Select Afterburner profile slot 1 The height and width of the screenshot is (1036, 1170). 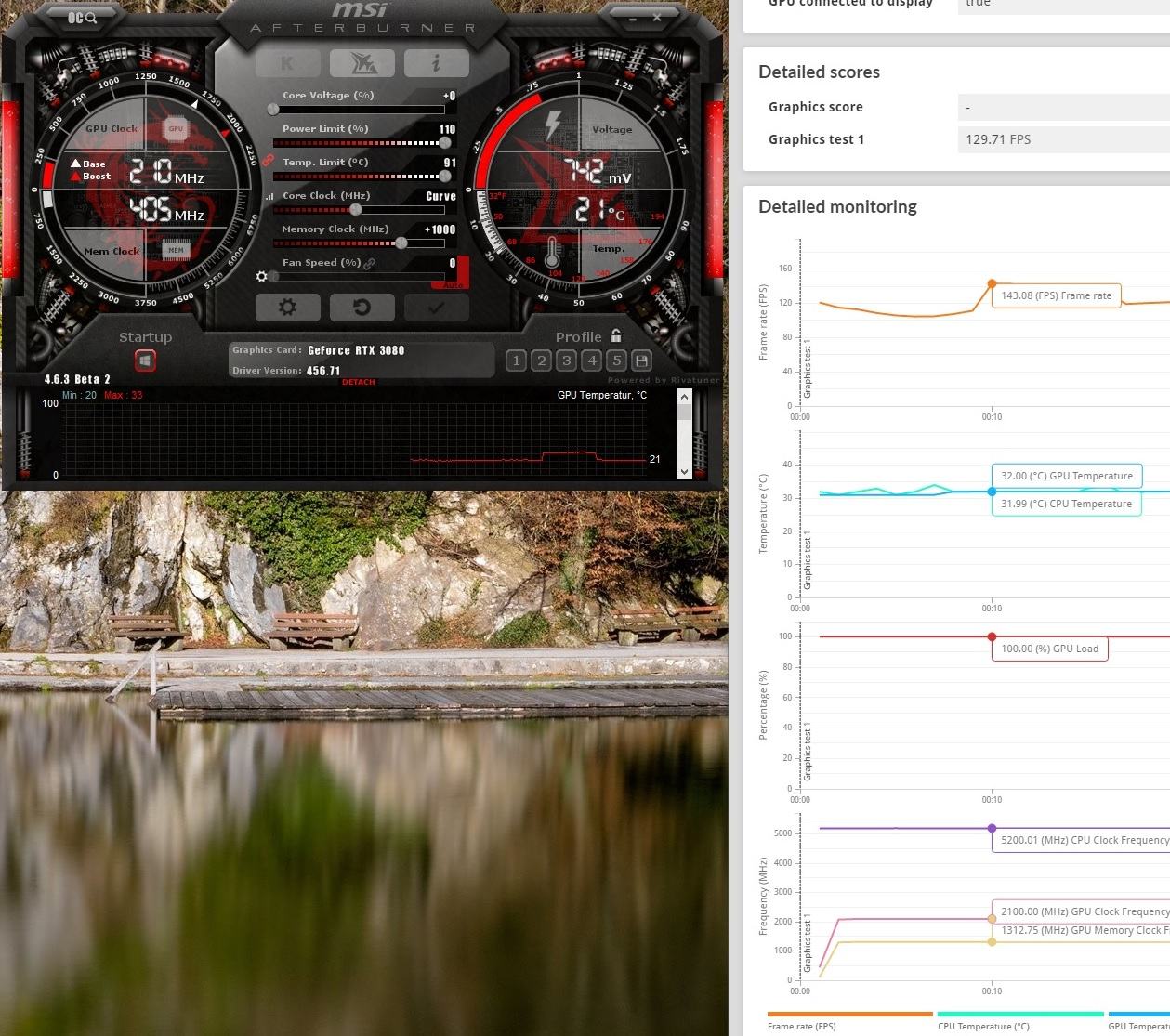click(x=517, y=361)
